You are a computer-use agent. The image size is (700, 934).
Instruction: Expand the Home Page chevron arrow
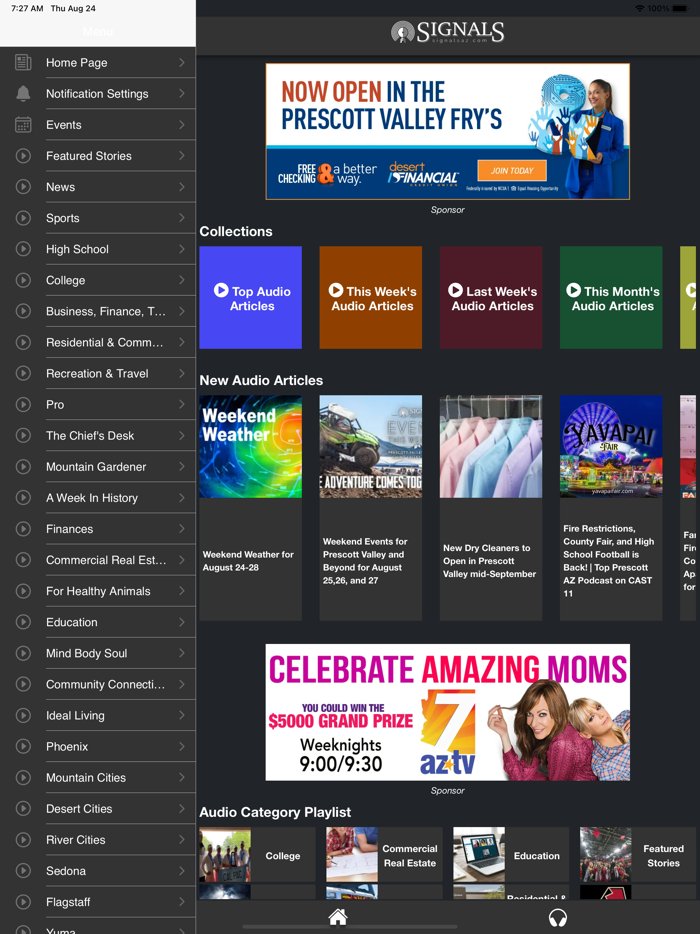(182, 63)
